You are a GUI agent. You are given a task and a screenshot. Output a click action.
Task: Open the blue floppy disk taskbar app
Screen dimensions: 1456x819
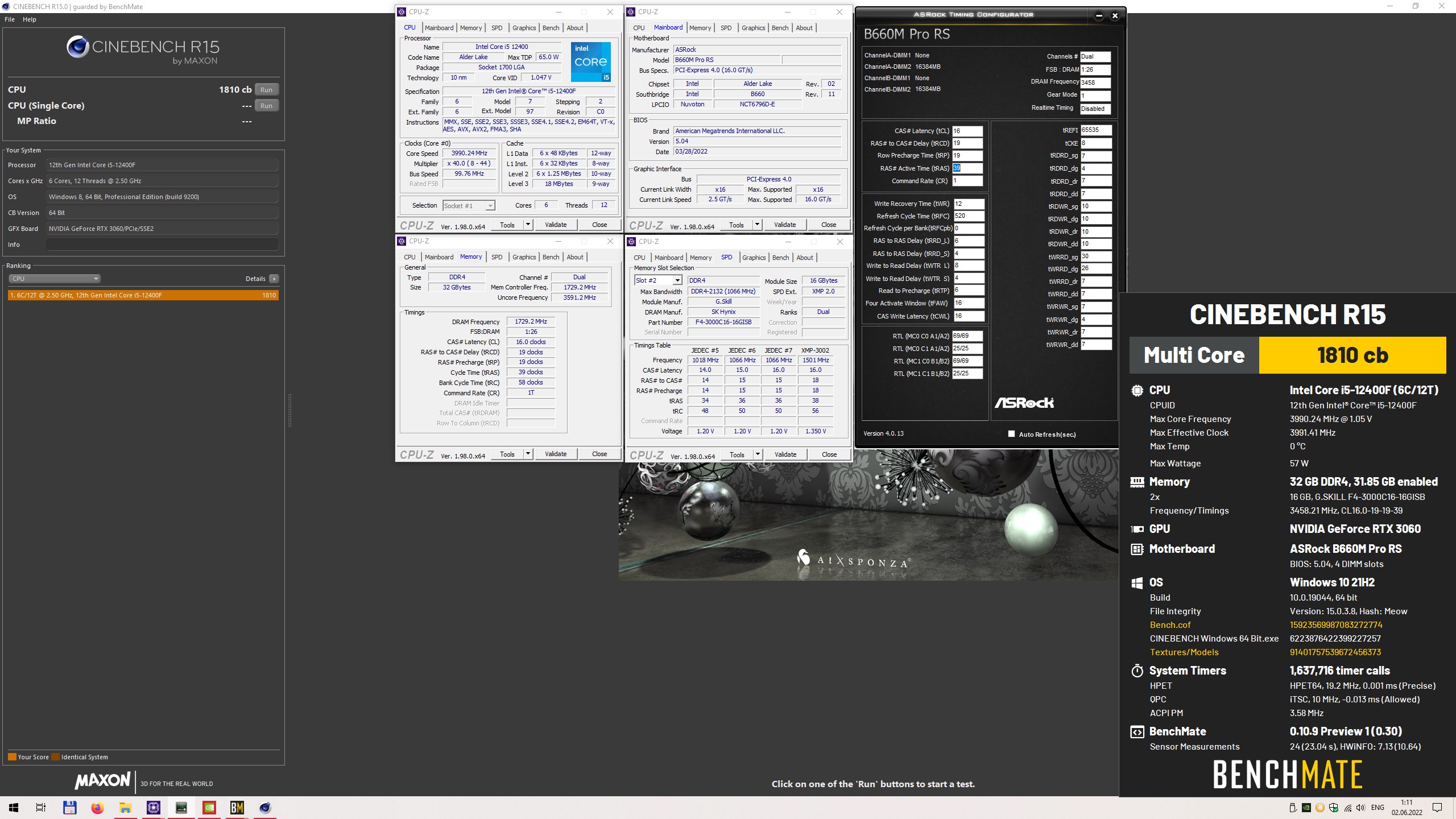coord(69,808)
